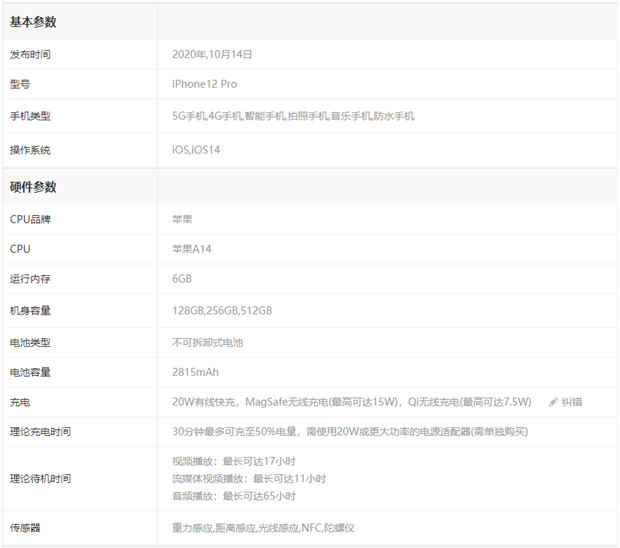
Task: Click 音频播放：最长可达65小时 line
Action: click(x=234, y=496)
